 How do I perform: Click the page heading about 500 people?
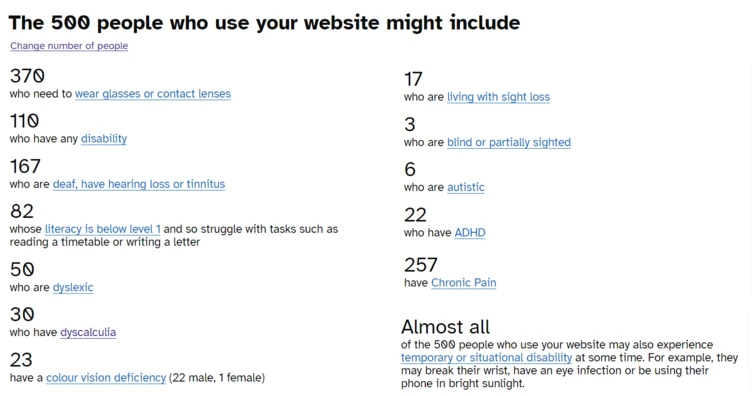click(x=264, y=23)
